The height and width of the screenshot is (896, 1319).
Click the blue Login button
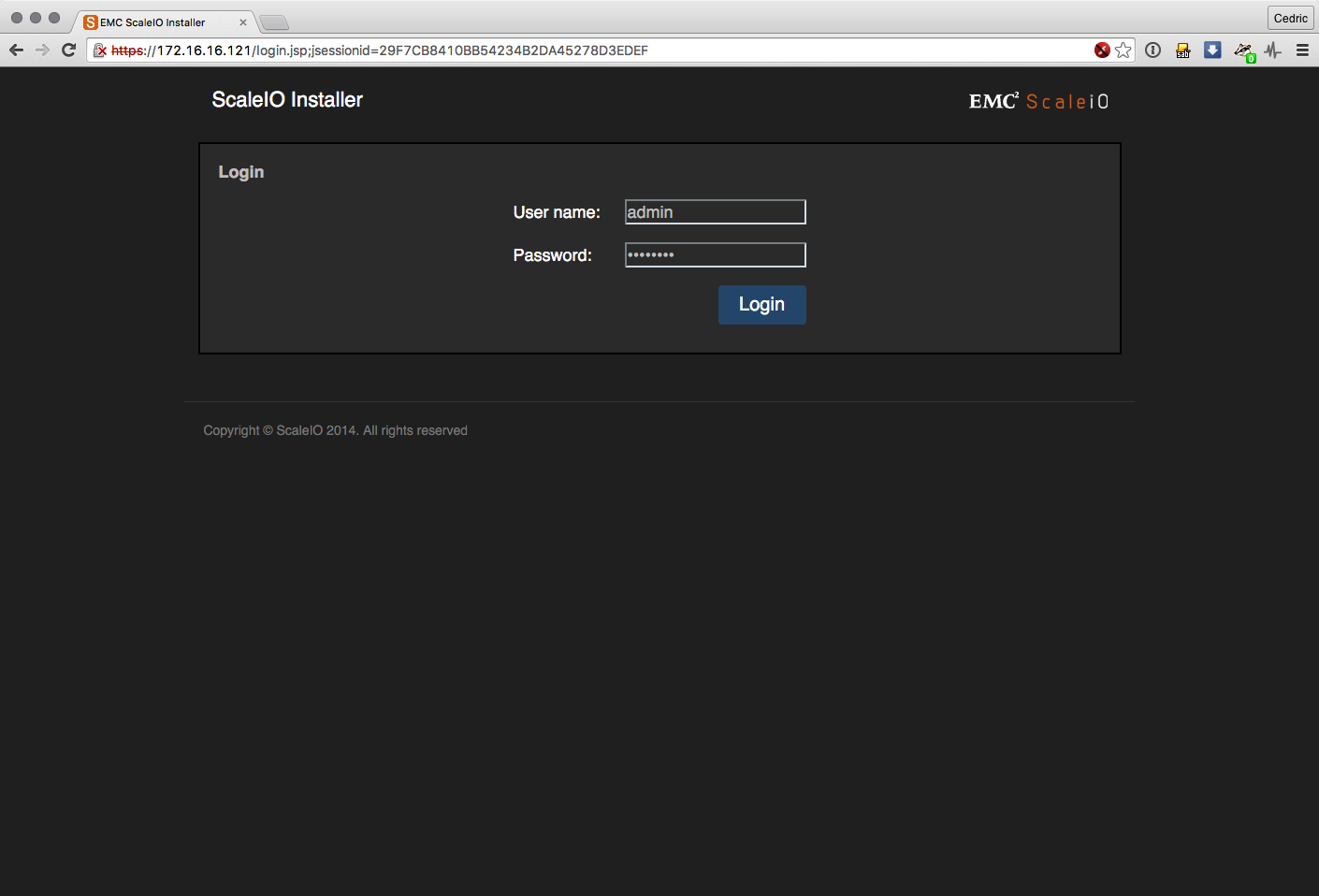point(761,305)
